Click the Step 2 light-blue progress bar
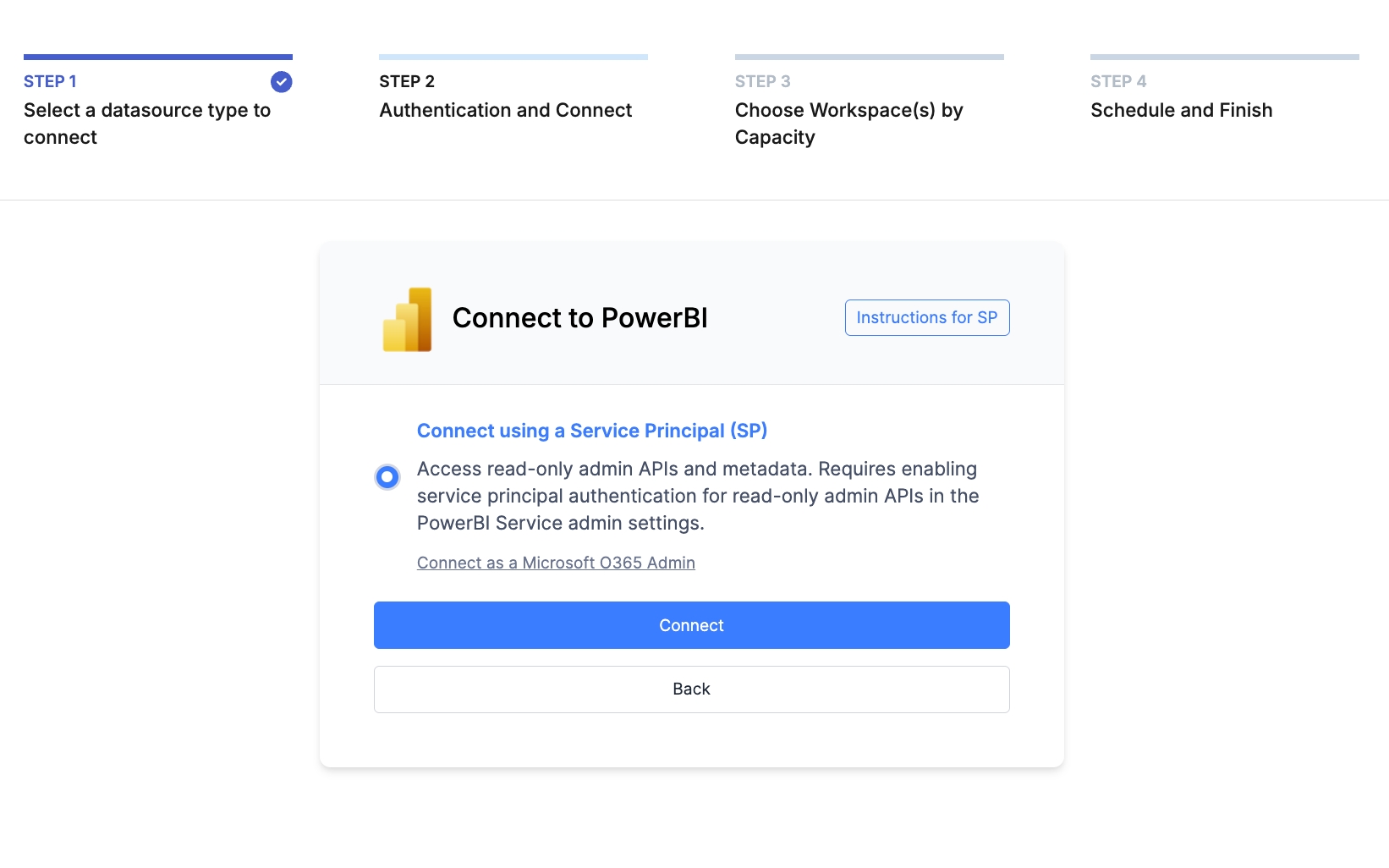This screenshot has height=868, width=1389. 513,58
